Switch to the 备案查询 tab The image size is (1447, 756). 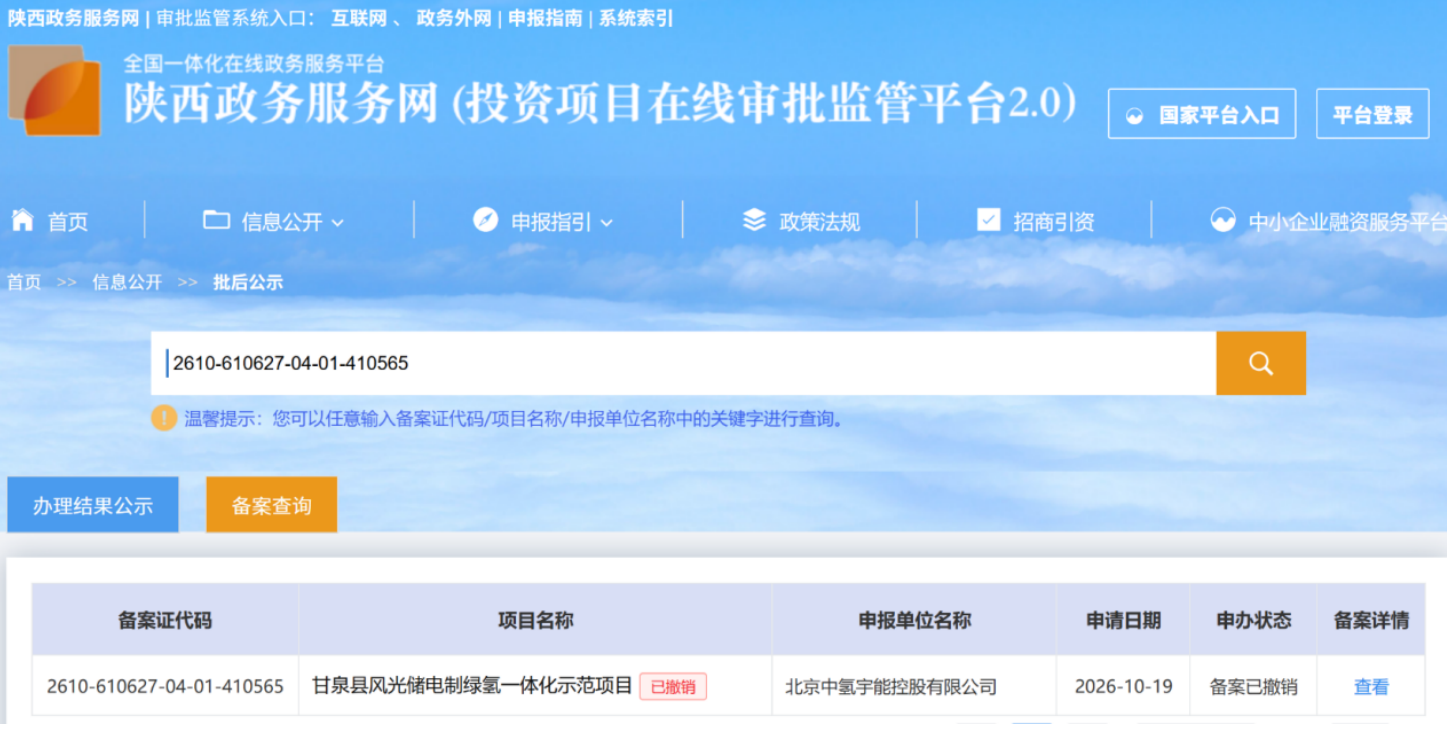click(272, 505)
